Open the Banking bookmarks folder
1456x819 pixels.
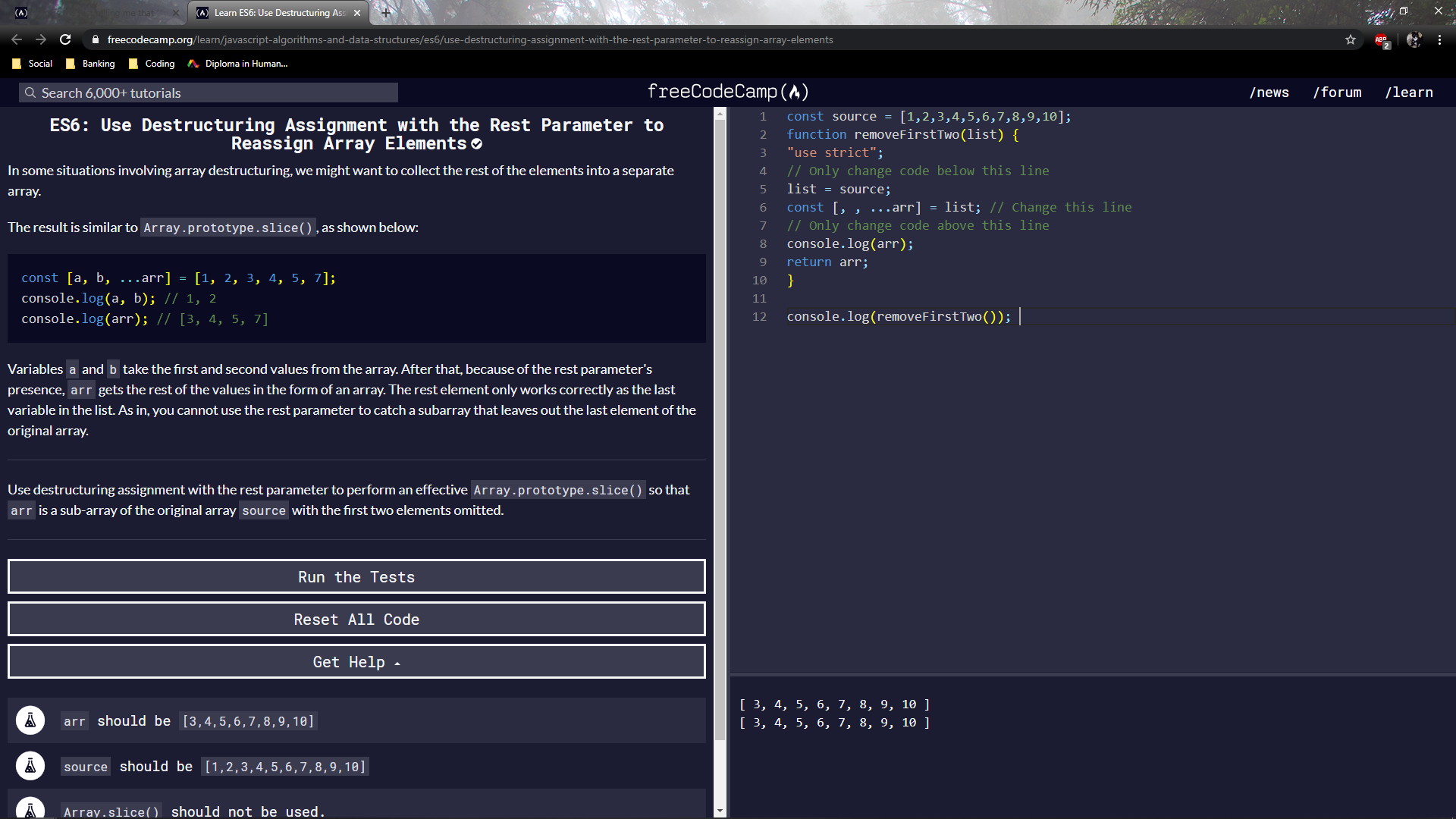coord(90,64)
